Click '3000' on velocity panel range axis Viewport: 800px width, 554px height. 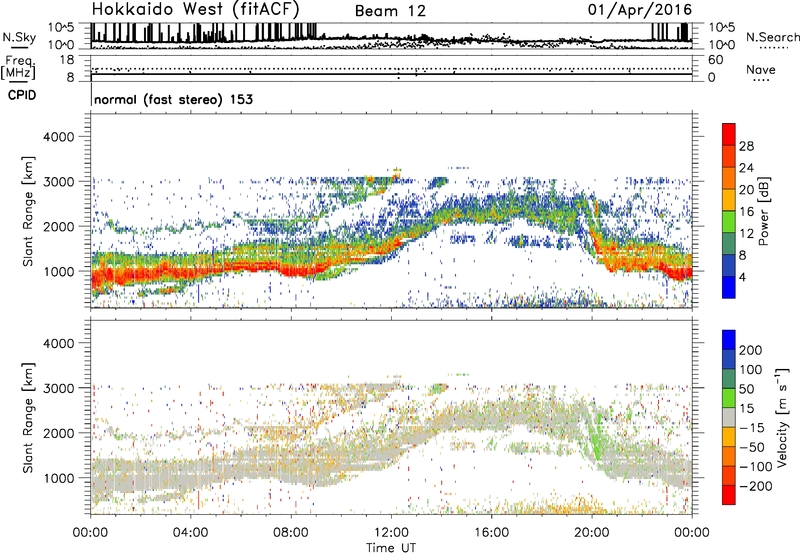tap(58, 388)
